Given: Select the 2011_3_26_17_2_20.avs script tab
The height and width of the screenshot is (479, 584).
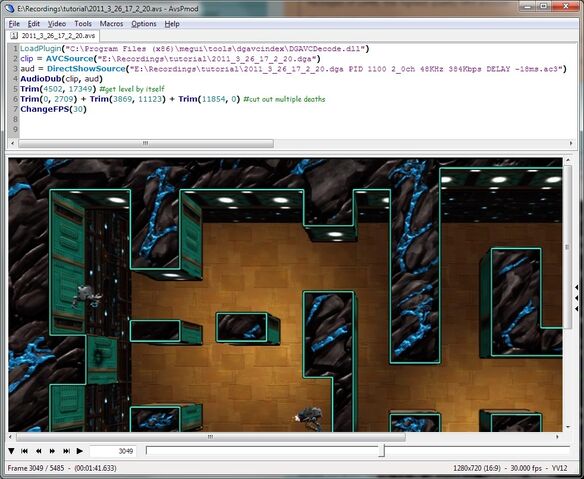Looking at the screenshot, I should (x=53, y=36).
